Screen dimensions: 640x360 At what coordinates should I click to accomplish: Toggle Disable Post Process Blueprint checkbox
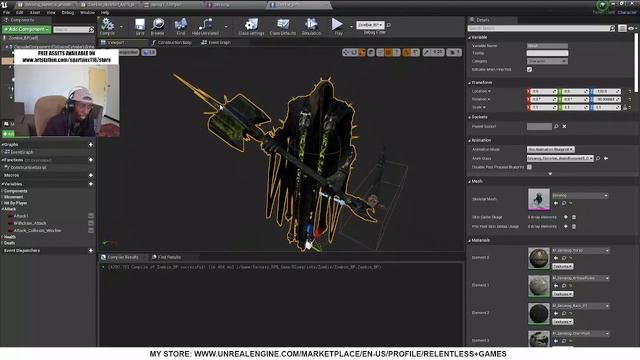click(x=529, y=167)
